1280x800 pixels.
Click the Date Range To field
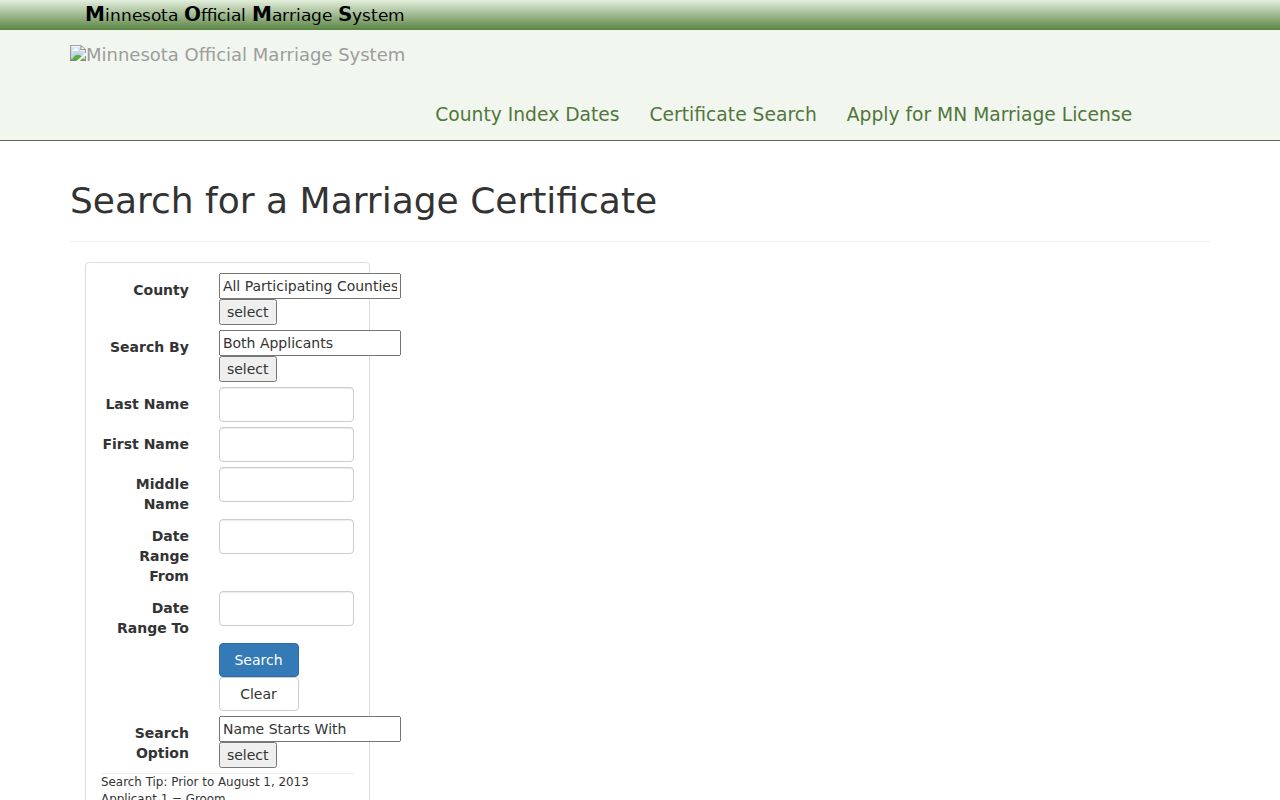point(286,609)
